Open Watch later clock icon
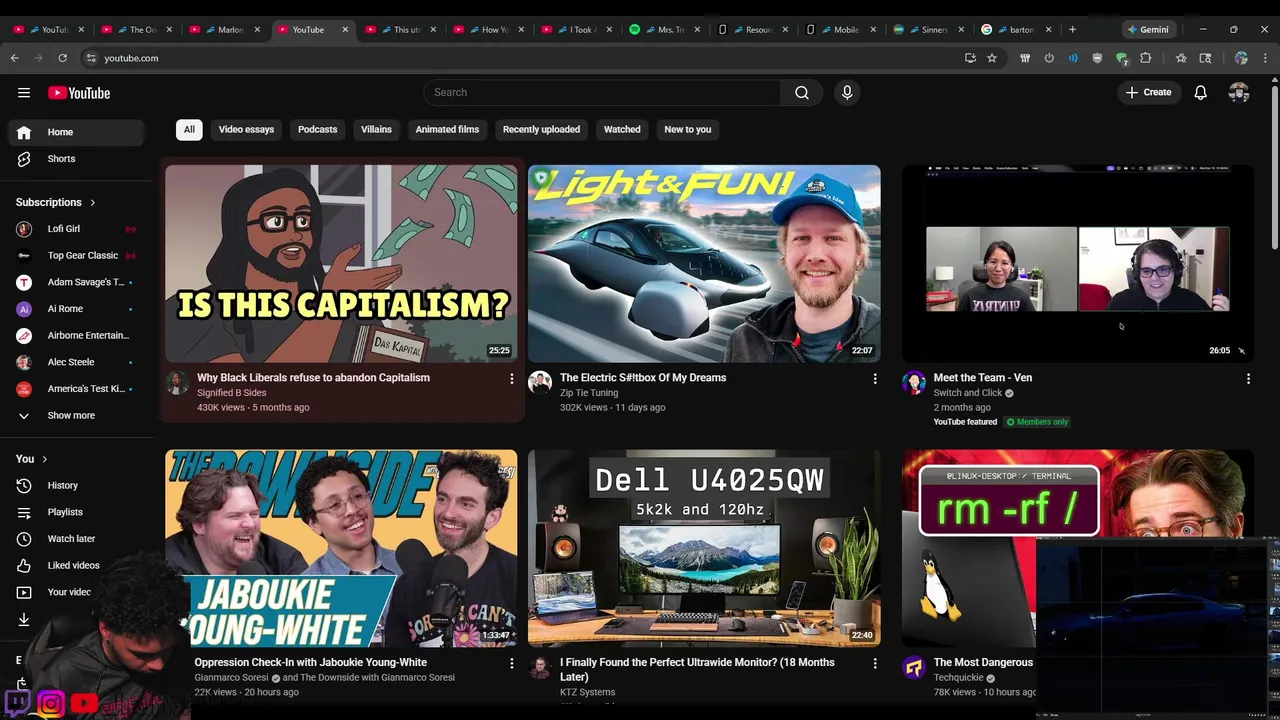Screen dimensions: 1280x720 click(x=24, y=538)
